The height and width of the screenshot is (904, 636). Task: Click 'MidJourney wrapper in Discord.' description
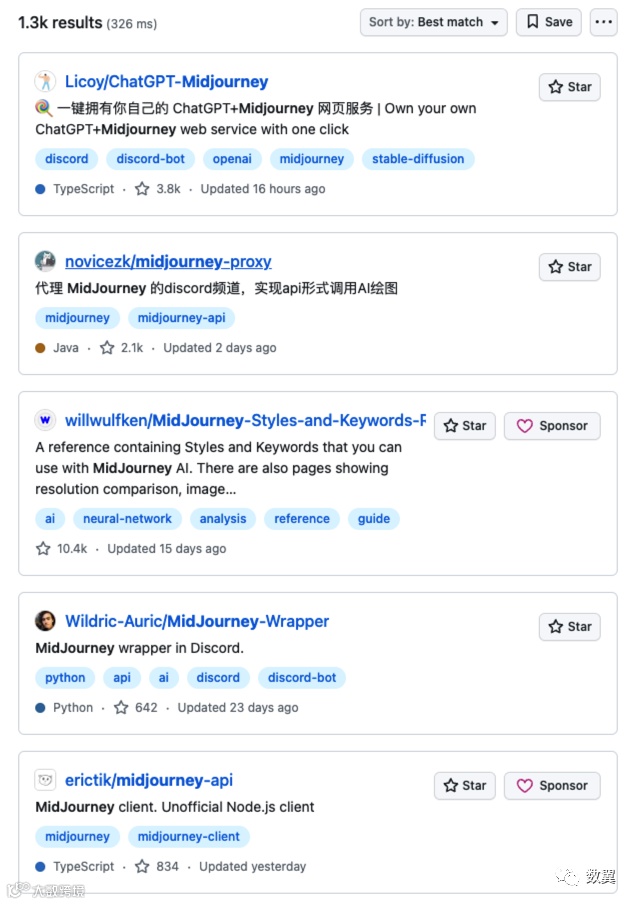[140, 649]
